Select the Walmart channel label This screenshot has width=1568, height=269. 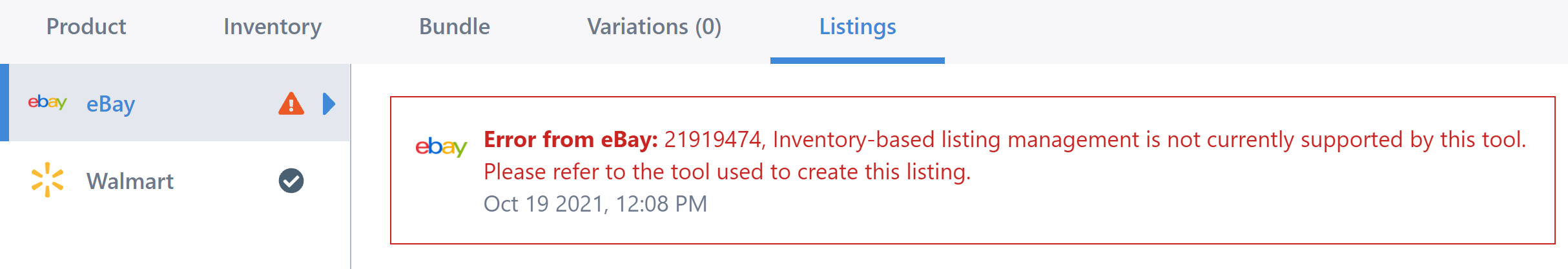pos(130,181)
